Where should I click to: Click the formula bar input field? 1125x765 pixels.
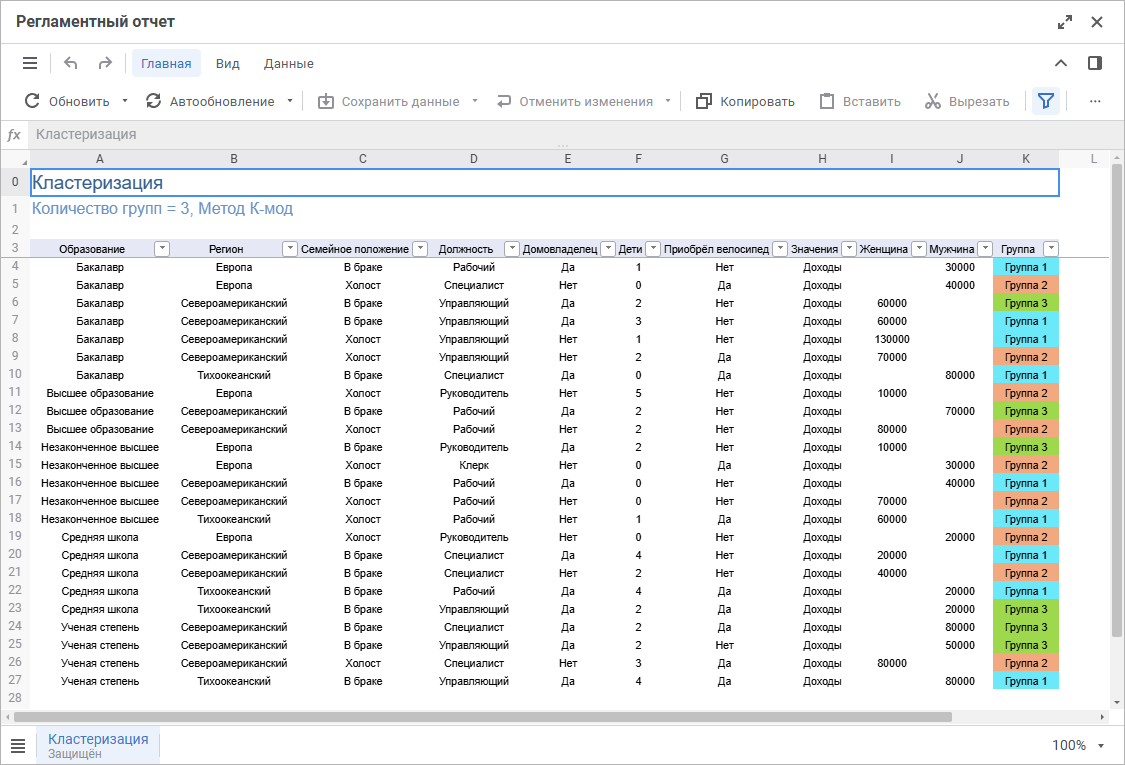click(574, 134)
